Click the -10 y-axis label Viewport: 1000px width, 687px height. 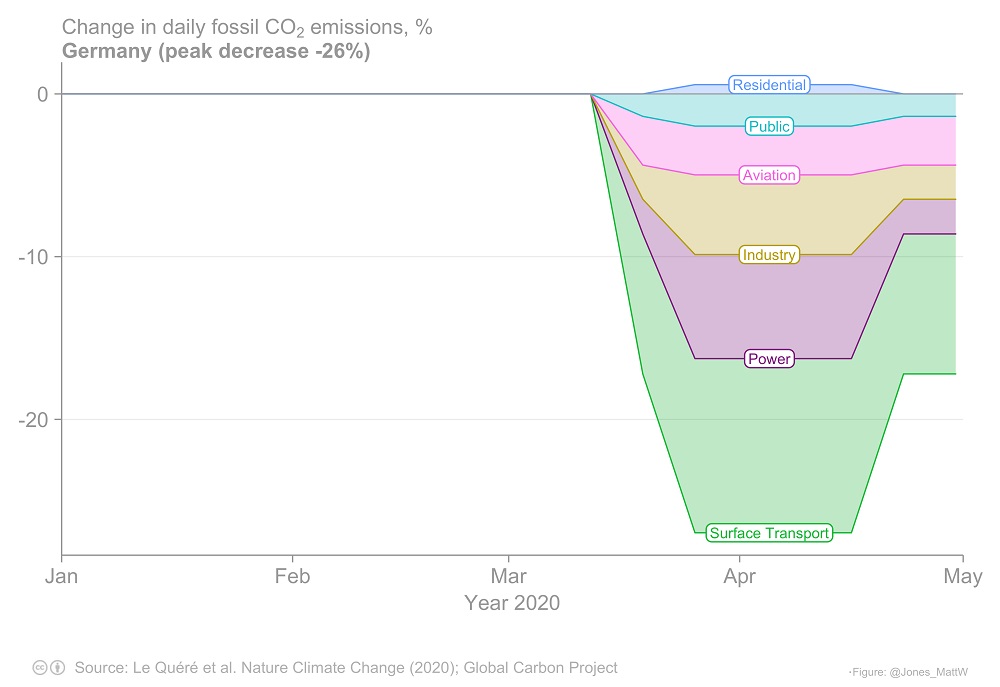coord(33,257)
